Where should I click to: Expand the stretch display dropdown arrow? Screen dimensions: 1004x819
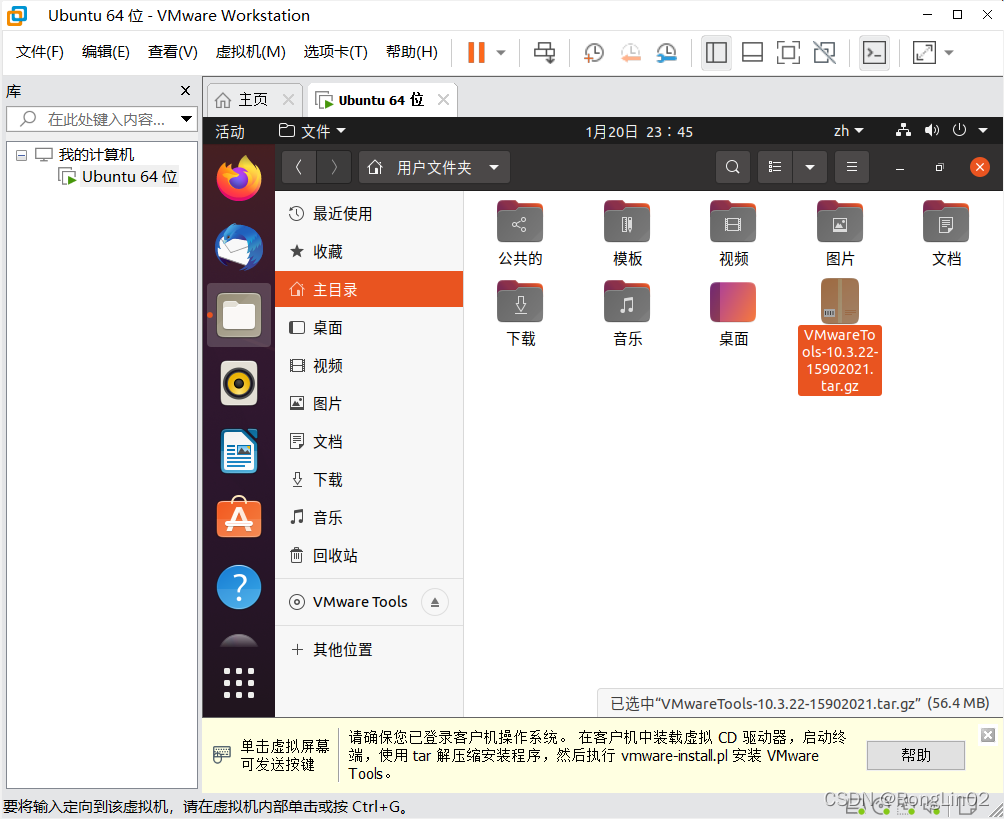(950, 53)
